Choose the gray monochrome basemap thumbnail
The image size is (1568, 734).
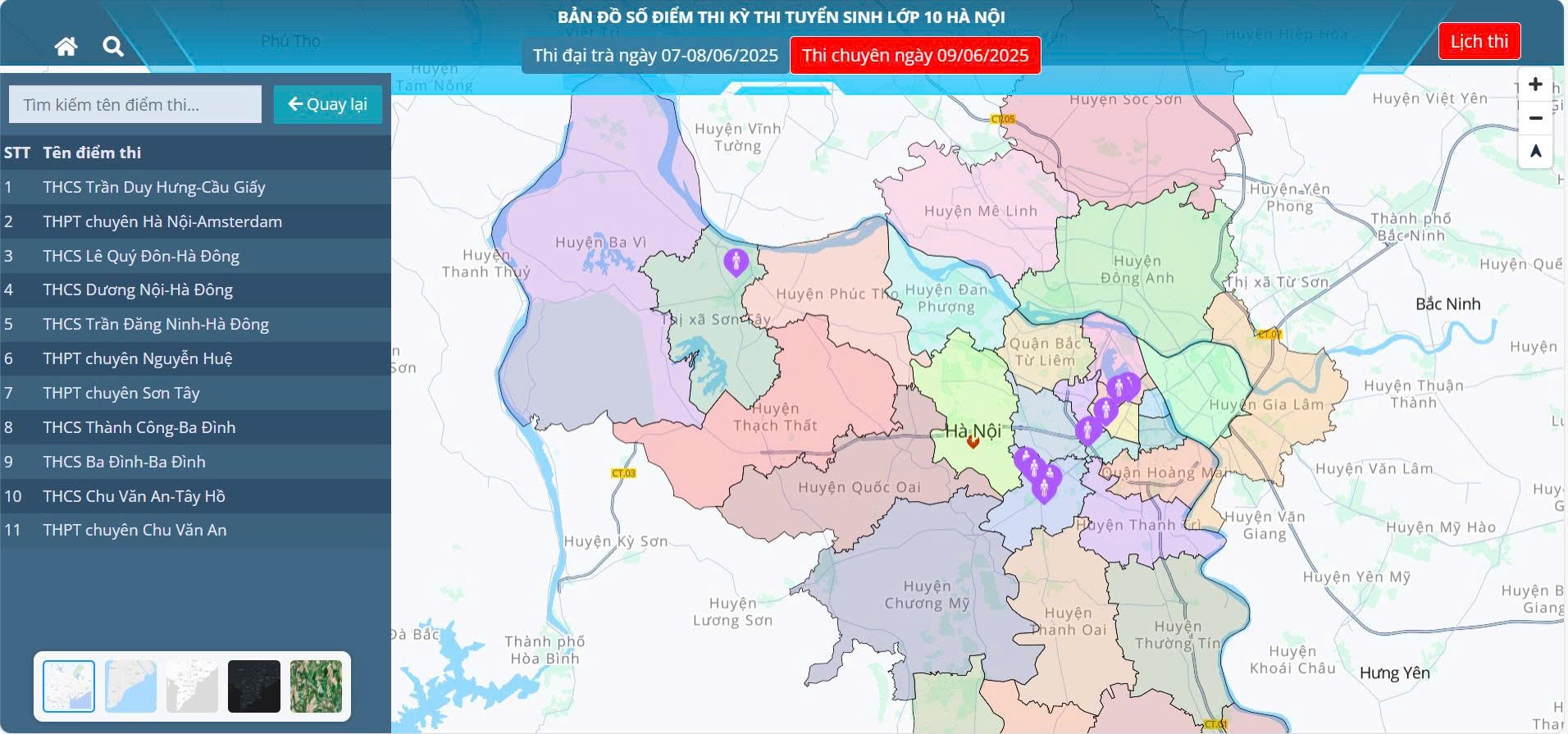(192, 686)
